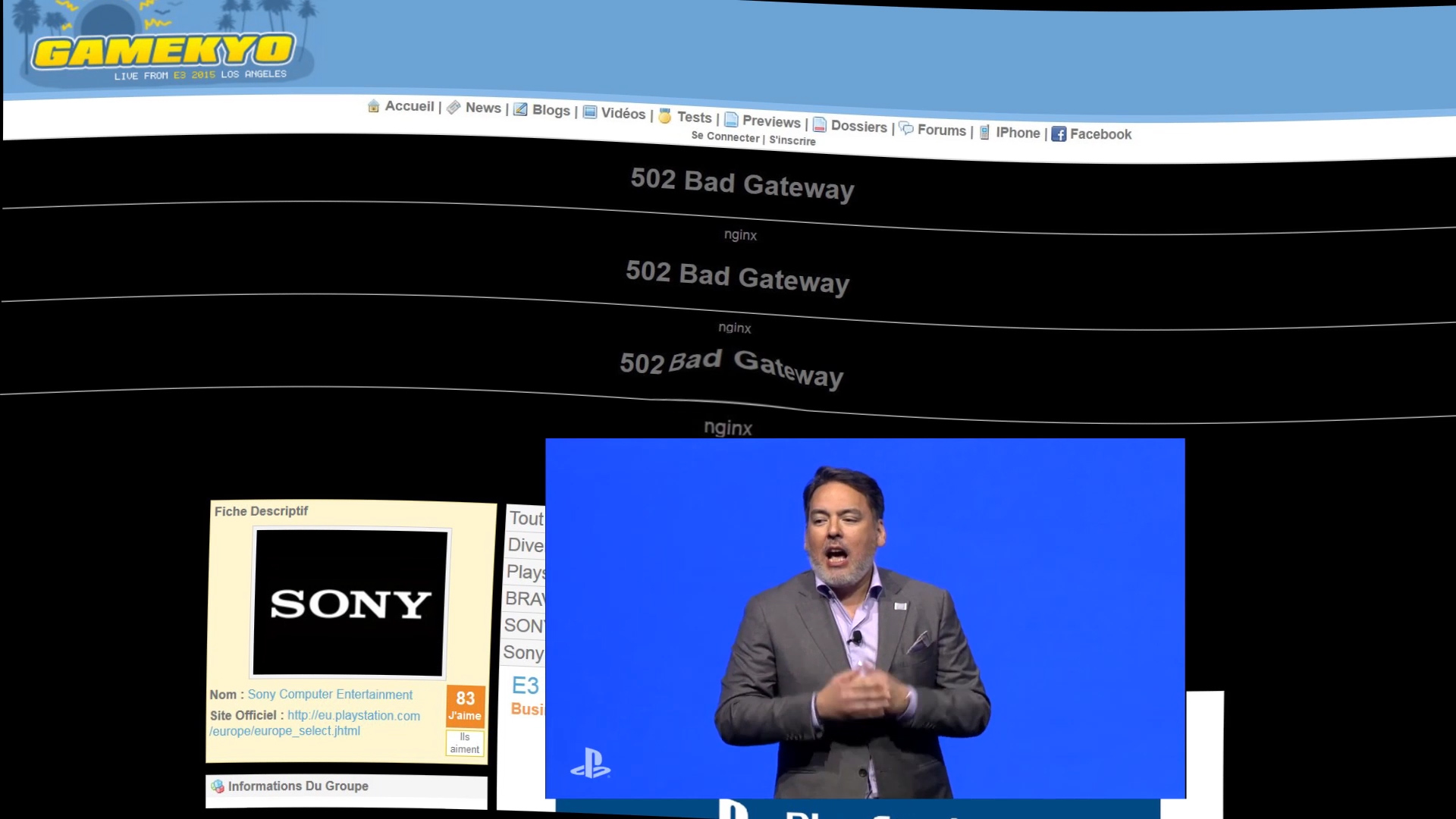Click the Forums speech bubble icon
1456x819 pixels.
(x=906, y=128)
